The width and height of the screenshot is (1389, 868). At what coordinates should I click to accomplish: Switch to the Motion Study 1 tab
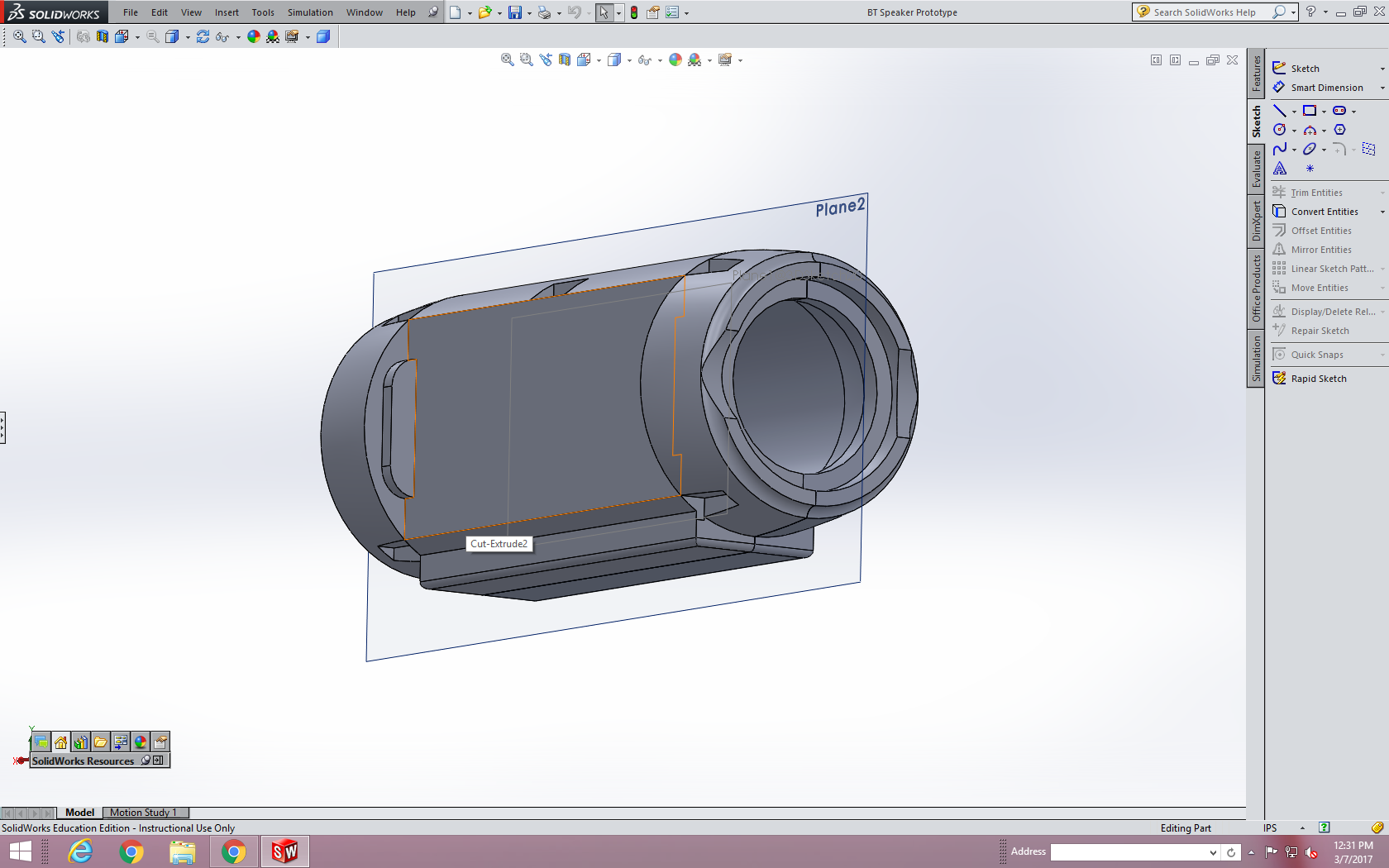146,813
